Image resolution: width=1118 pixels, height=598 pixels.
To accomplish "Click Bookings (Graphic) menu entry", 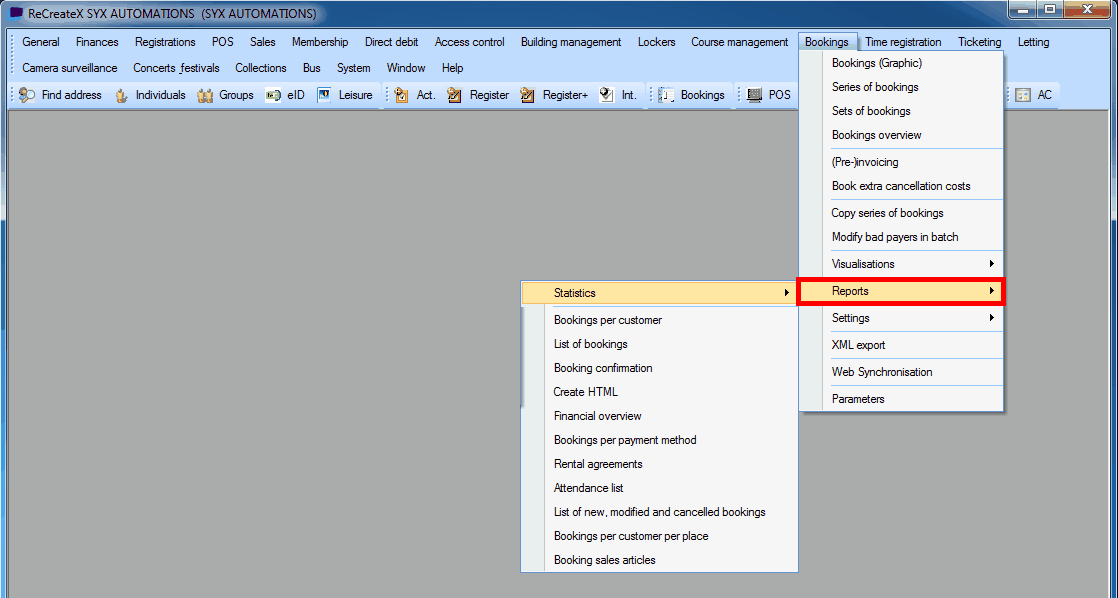I will pyautogui.click(x=876, y=63).
